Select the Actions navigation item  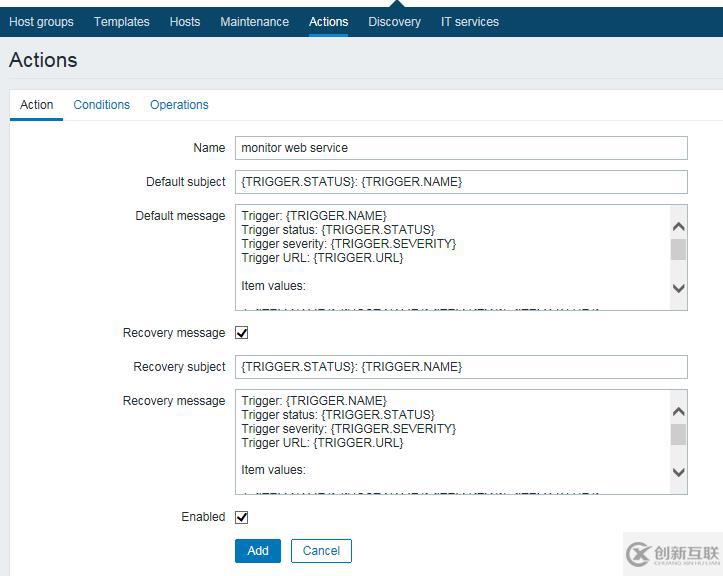tap(328, 22)
